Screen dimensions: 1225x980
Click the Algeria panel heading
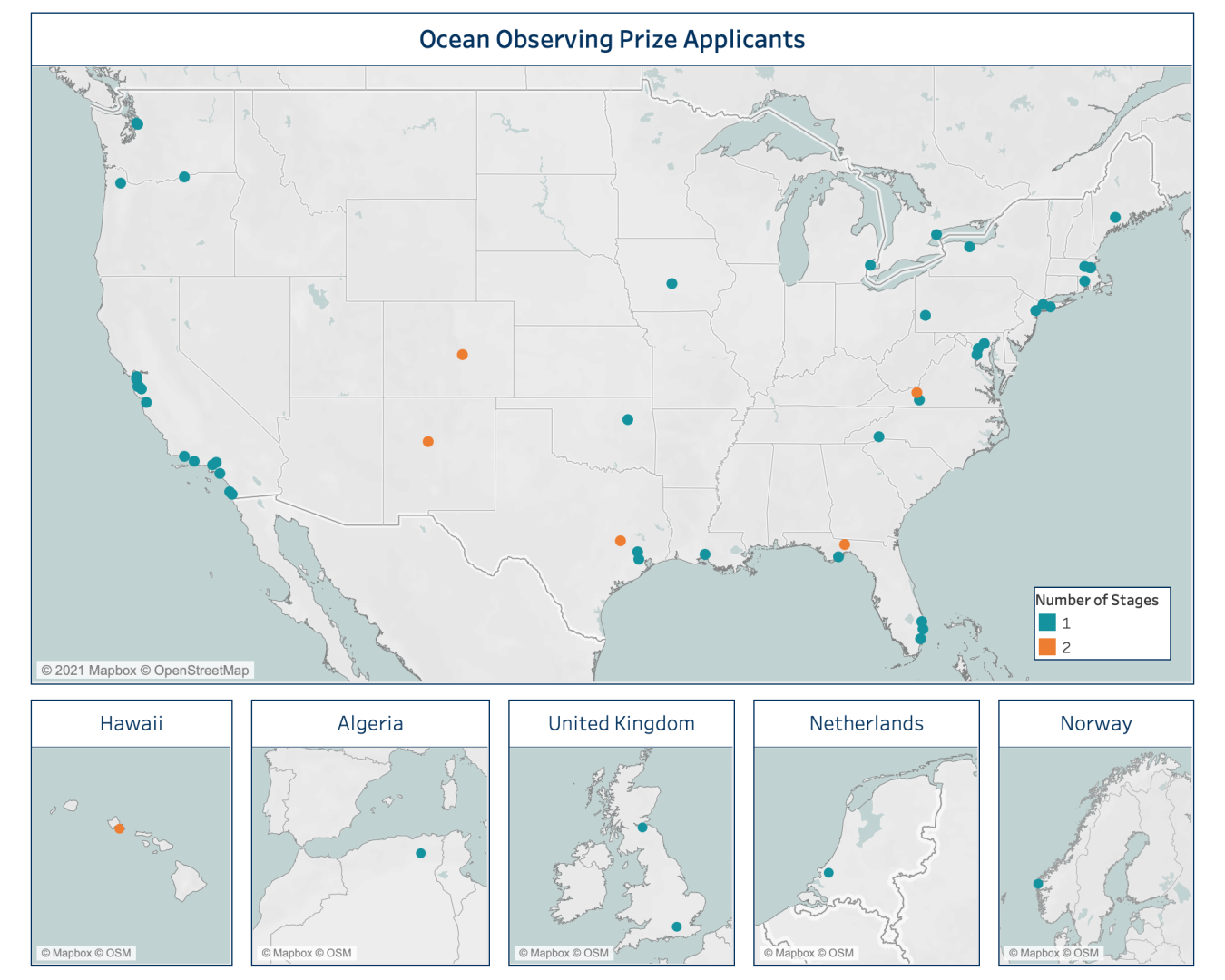(x=370, y=724)
